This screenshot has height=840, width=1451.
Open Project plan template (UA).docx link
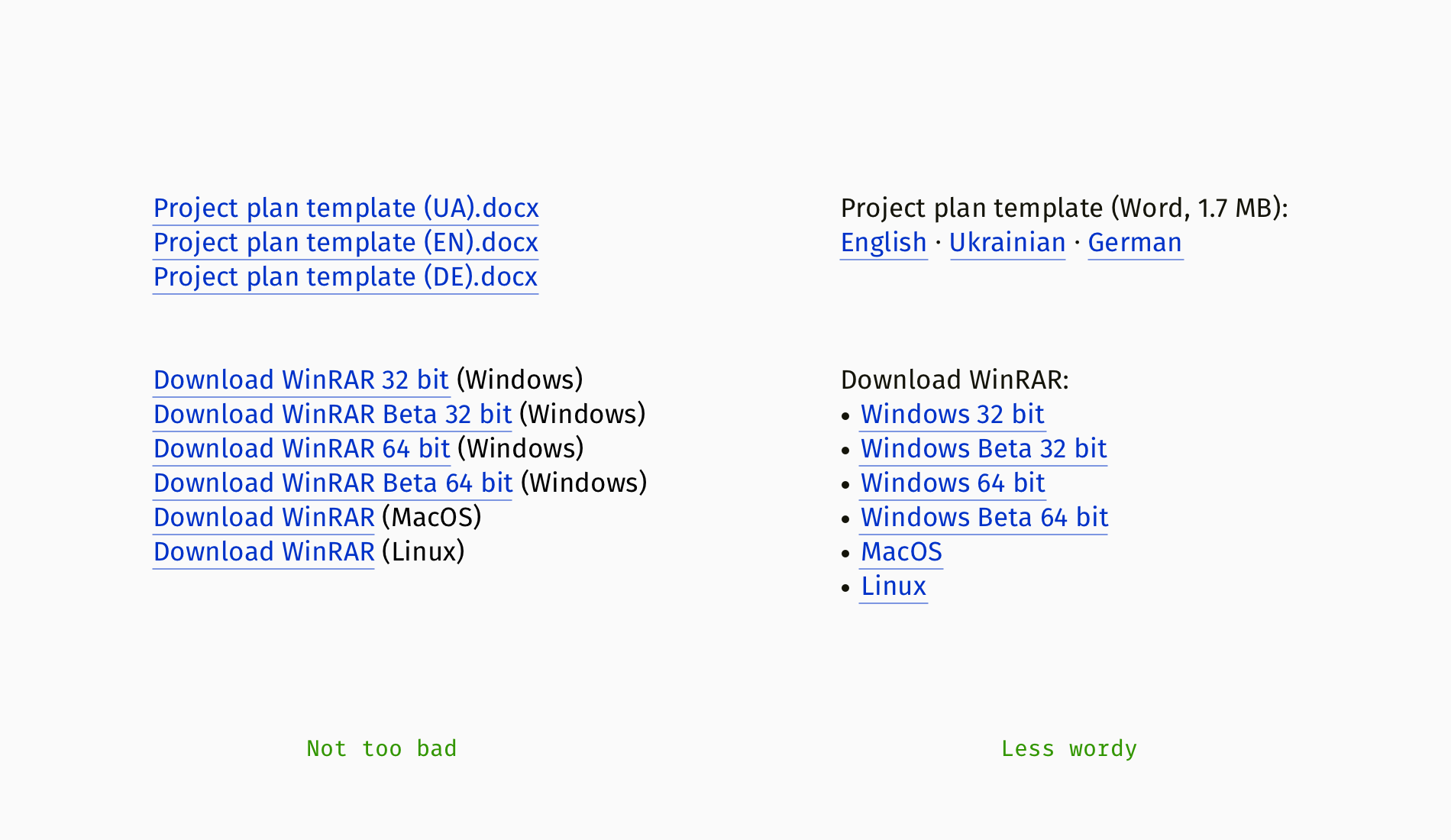[x=346, y=208]
